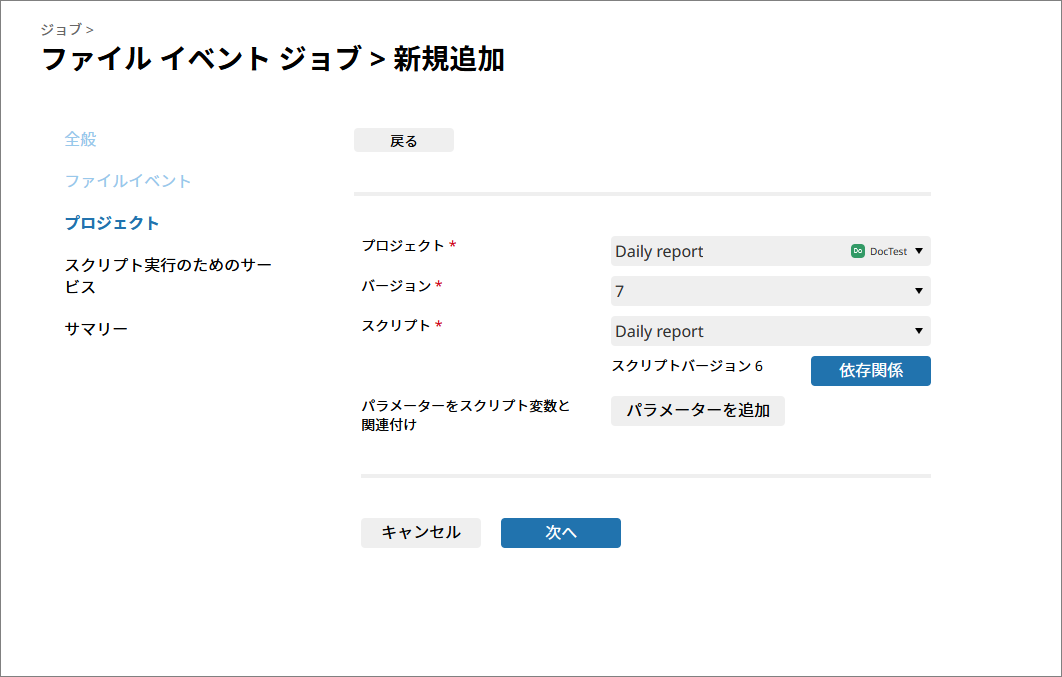1062x677 pixels.
Task: Proceed with the 次へ button
Action: [560, 533]
